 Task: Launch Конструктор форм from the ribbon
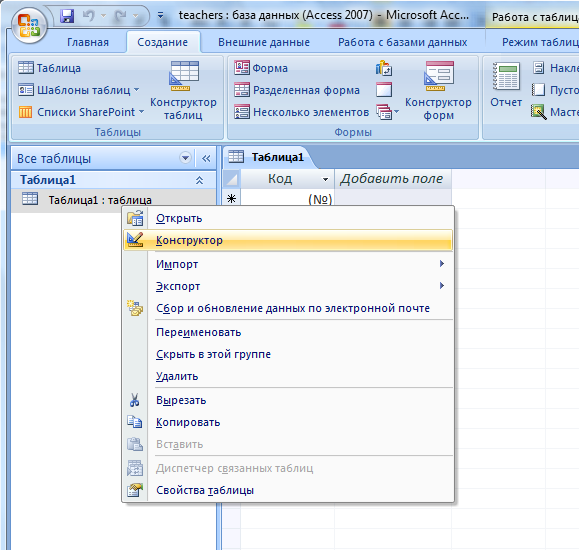pyautogui.click(x=438, y=90)
